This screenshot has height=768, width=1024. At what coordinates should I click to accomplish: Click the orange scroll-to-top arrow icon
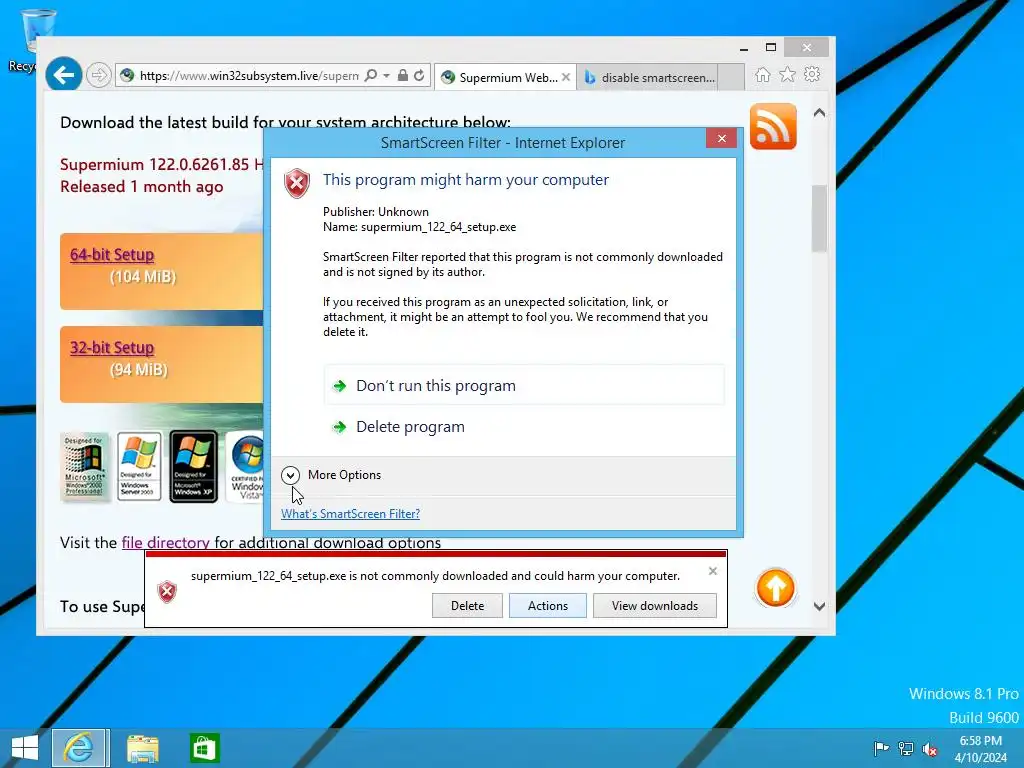pos(775,588)
